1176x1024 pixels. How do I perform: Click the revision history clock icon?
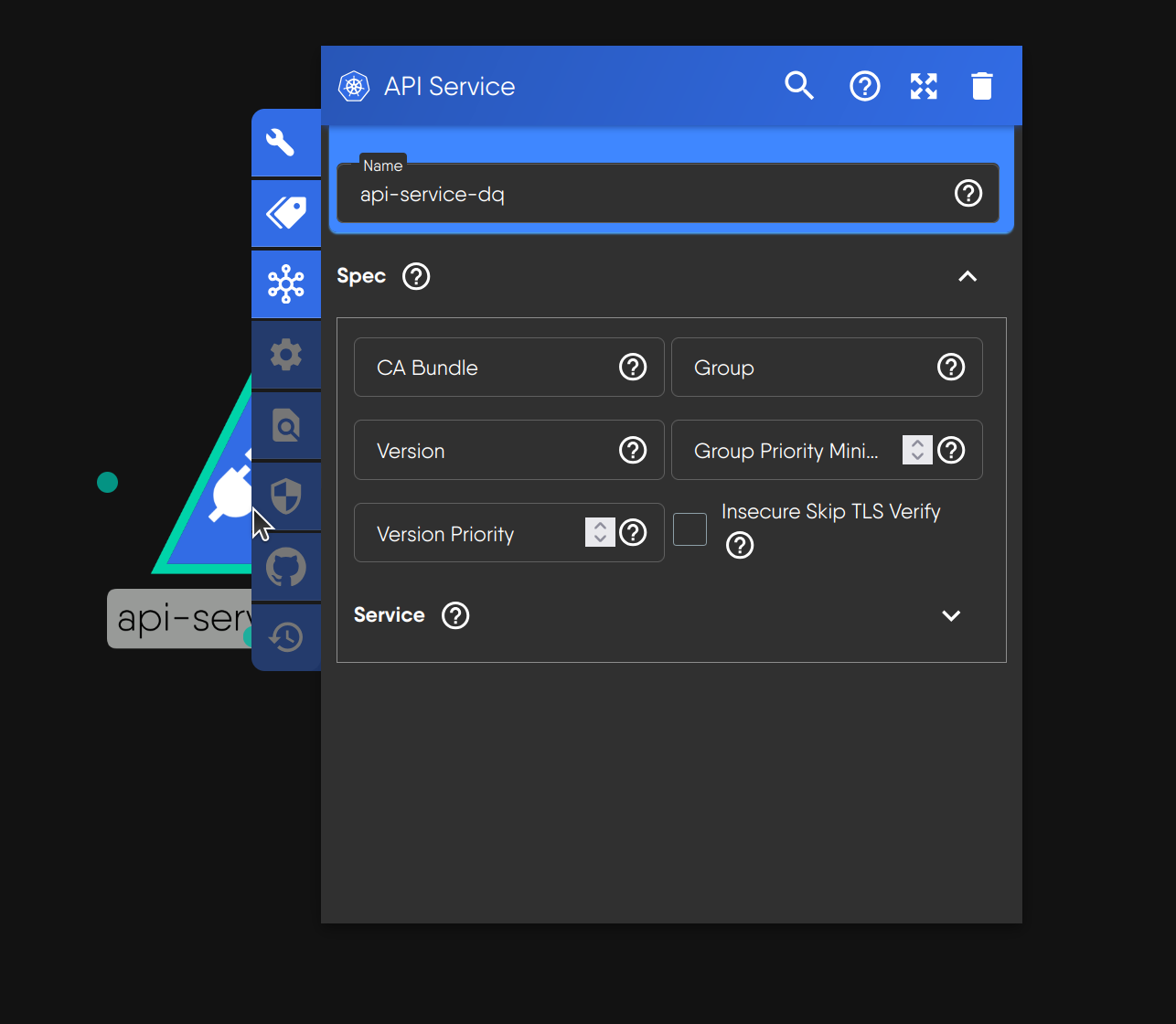click(x=285, y=637)
